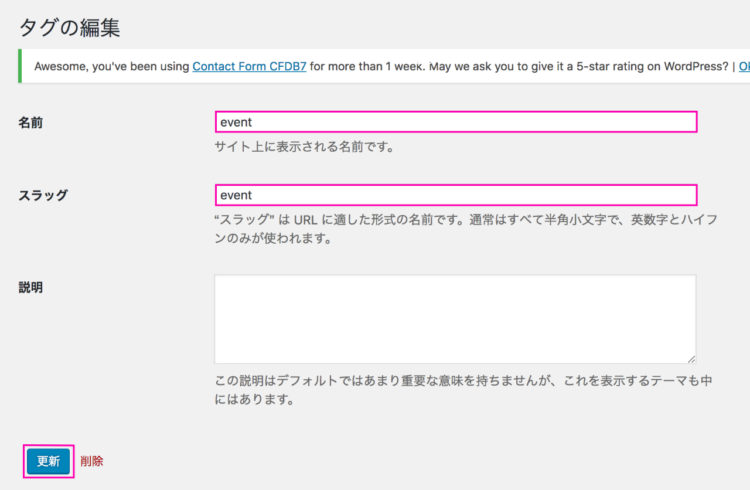750x490 pixels.
Task: Click the description textarea resize handle
Action: [x=690, y=358]
